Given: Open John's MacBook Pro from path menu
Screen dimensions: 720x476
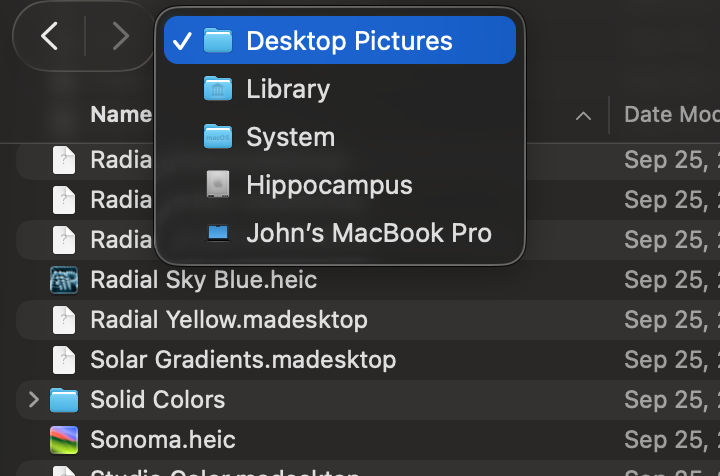Looking at the screenshot, I should point(368,234).
